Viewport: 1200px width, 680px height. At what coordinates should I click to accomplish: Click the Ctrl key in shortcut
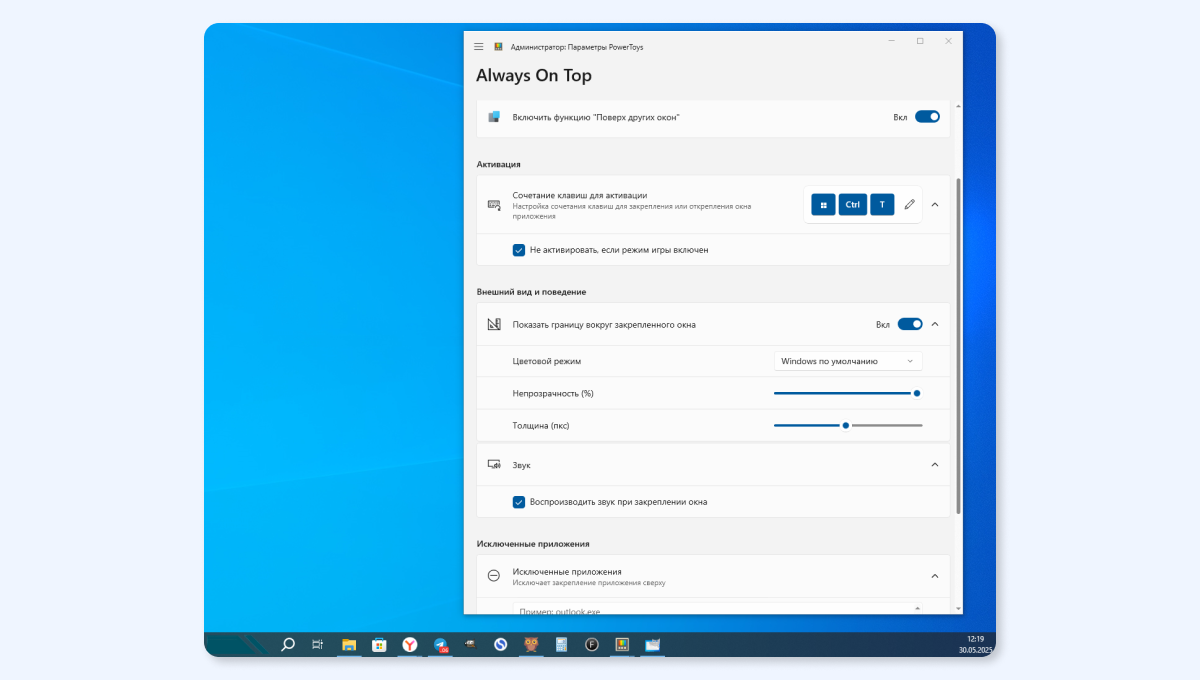click(x=852, y=204)
